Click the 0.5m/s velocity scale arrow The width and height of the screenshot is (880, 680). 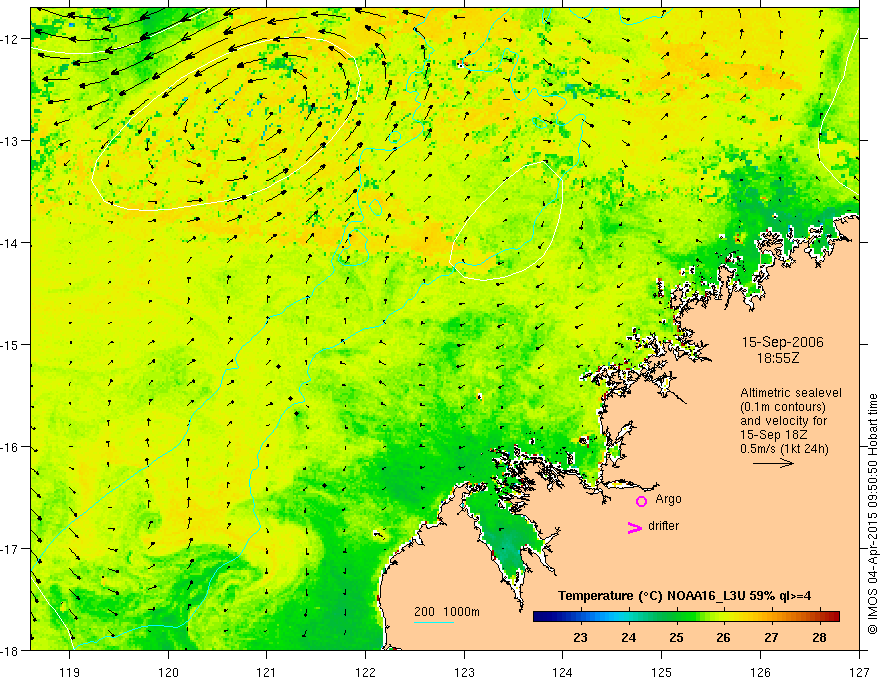pyautogui.click(x=773, y=463)
